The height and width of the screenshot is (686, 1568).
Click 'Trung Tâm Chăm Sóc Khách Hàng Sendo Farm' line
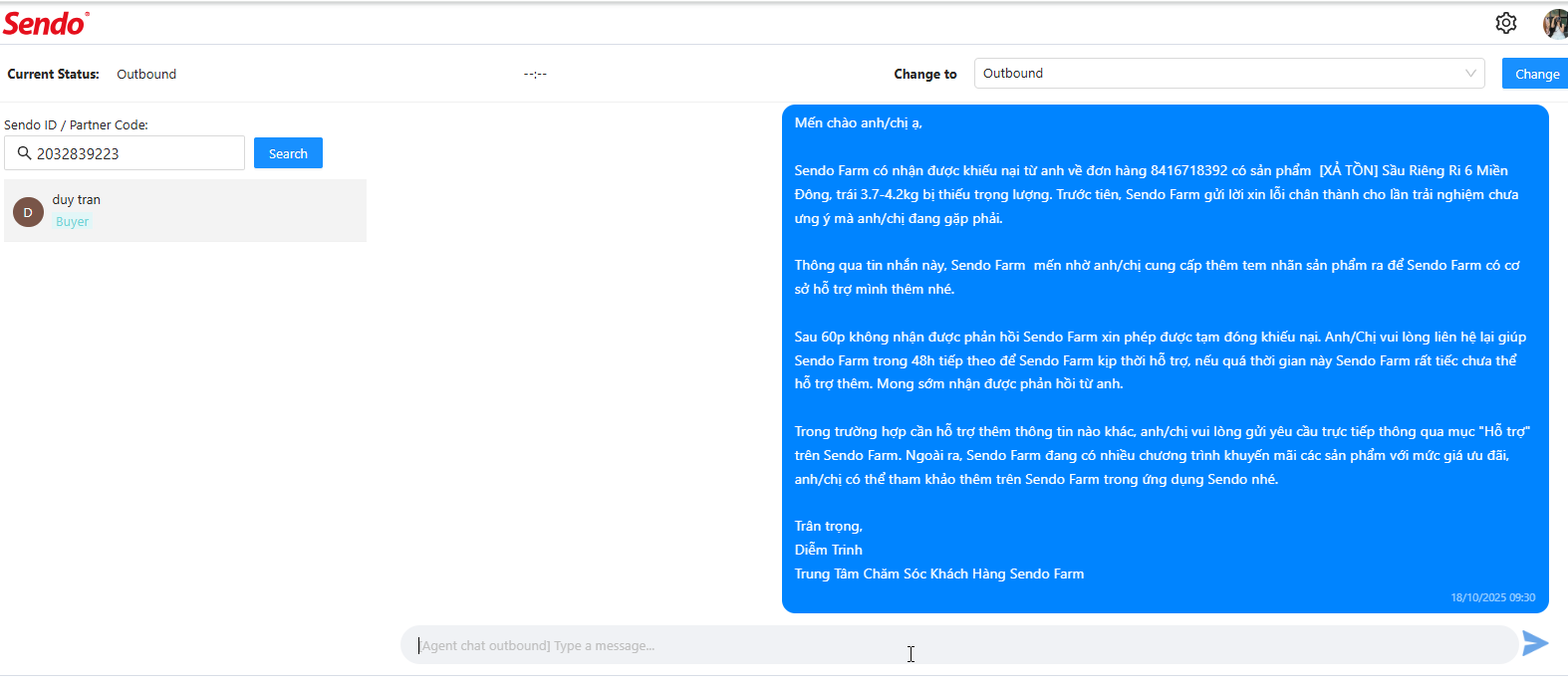[938, 574]
